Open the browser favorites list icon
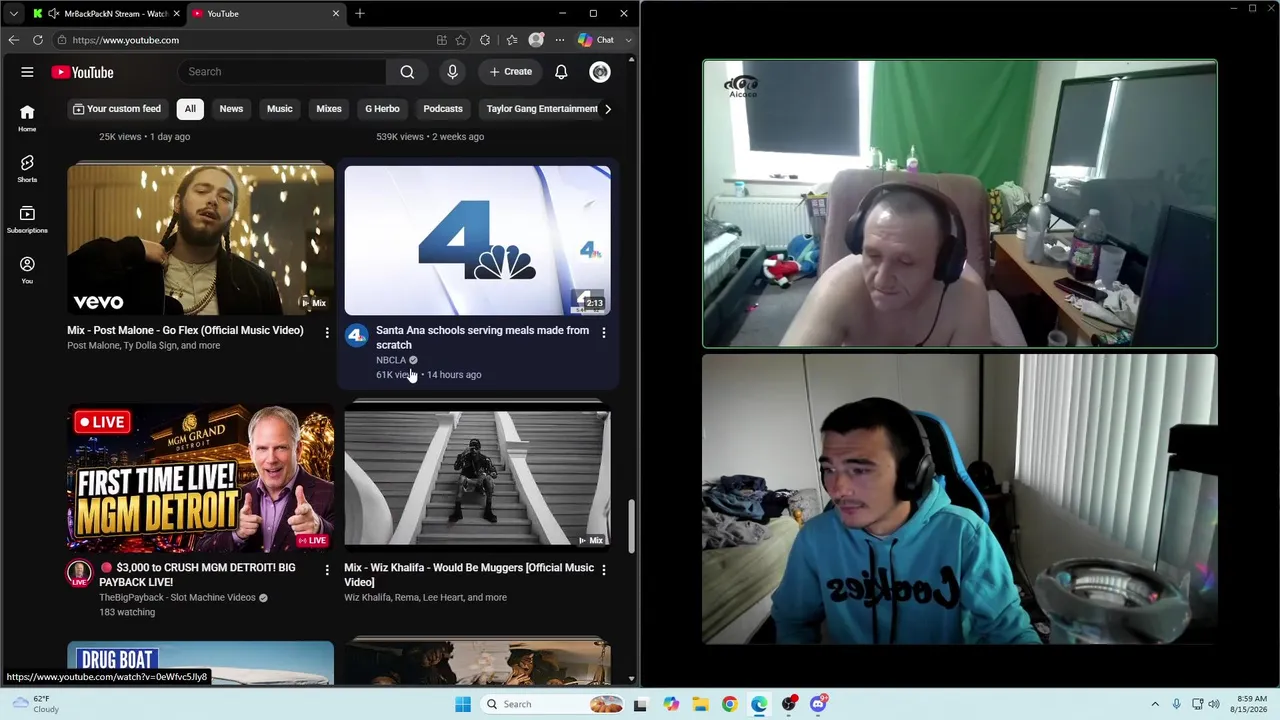 pyautogui.click(x=512, y=40)
